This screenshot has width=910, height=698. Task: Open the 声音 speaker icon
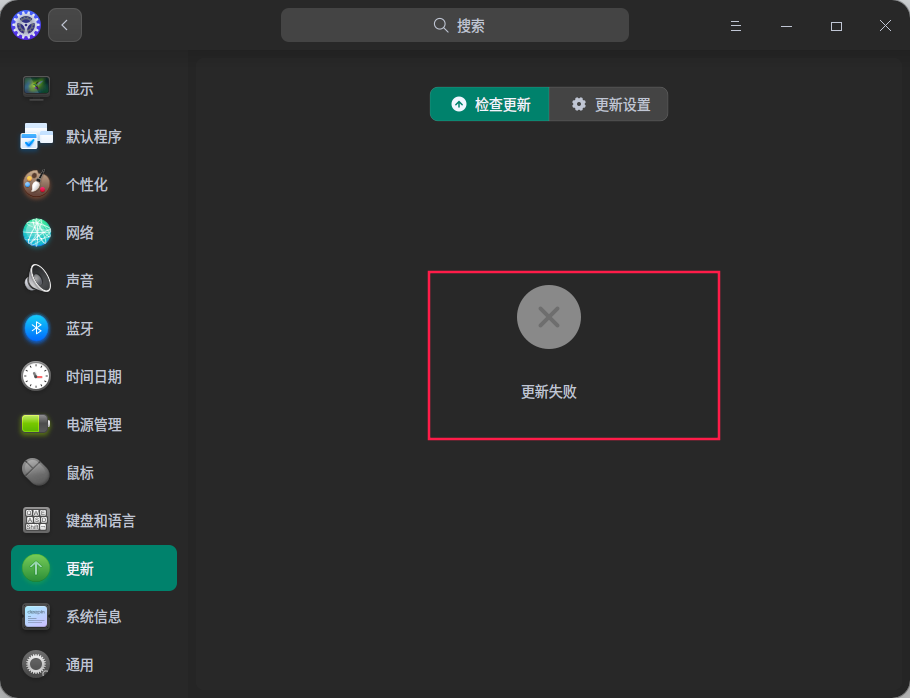pyautogui.click(x=37, y=280)
